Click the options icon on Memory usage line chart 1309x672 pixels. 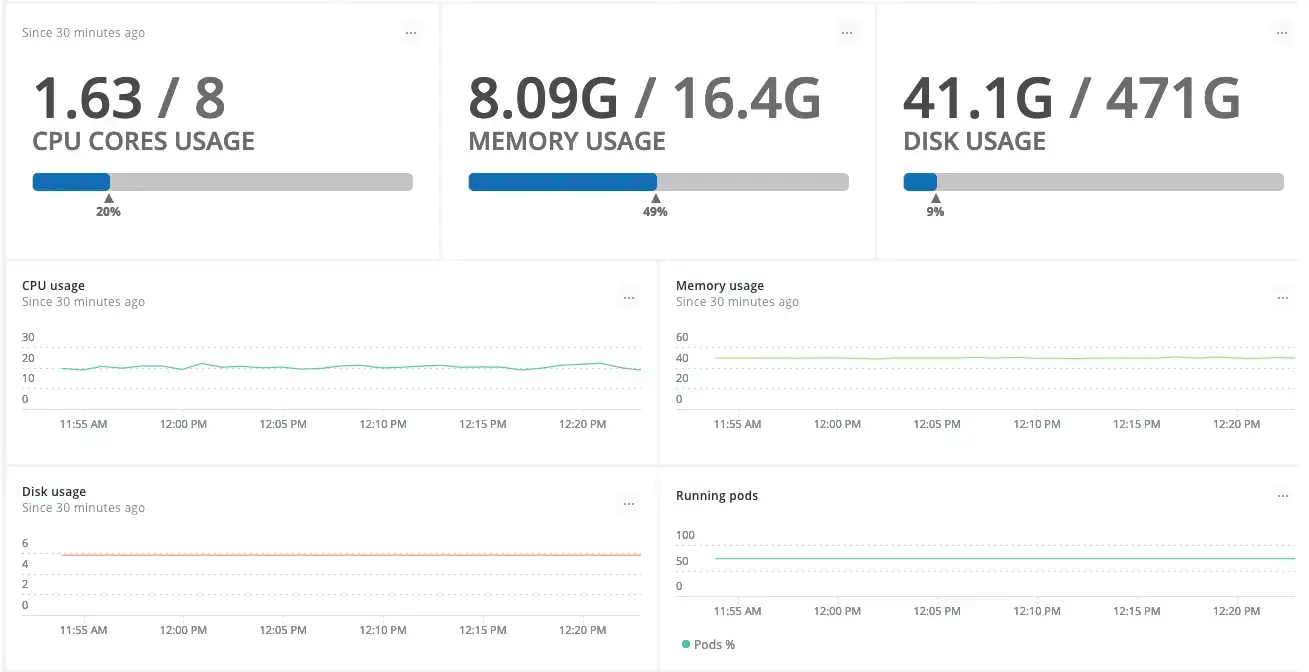(1283, 298)
